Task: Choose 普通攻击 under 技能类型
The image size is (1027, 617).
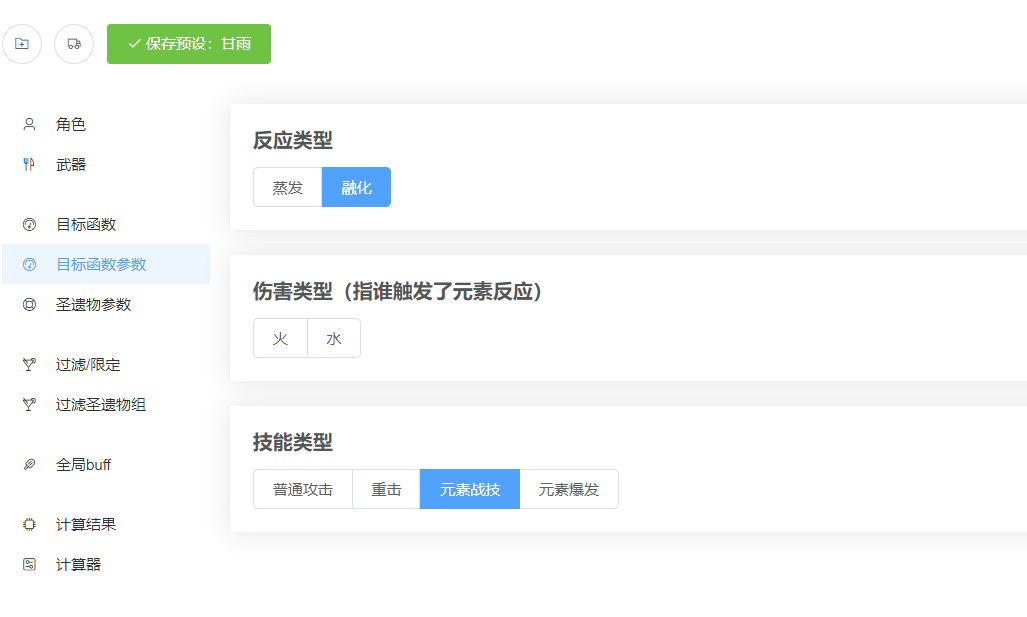Action: 302,488
